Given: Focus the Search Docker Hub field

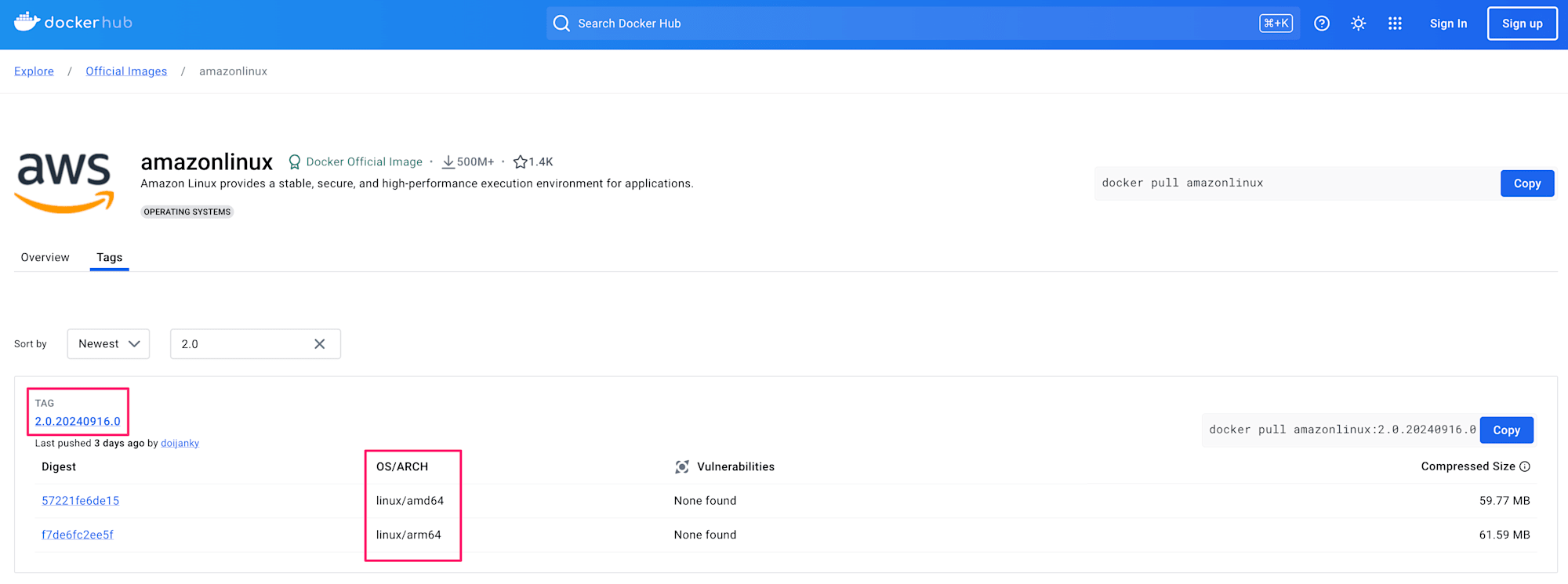Looking at the screenshot, I should coord(923,24).
